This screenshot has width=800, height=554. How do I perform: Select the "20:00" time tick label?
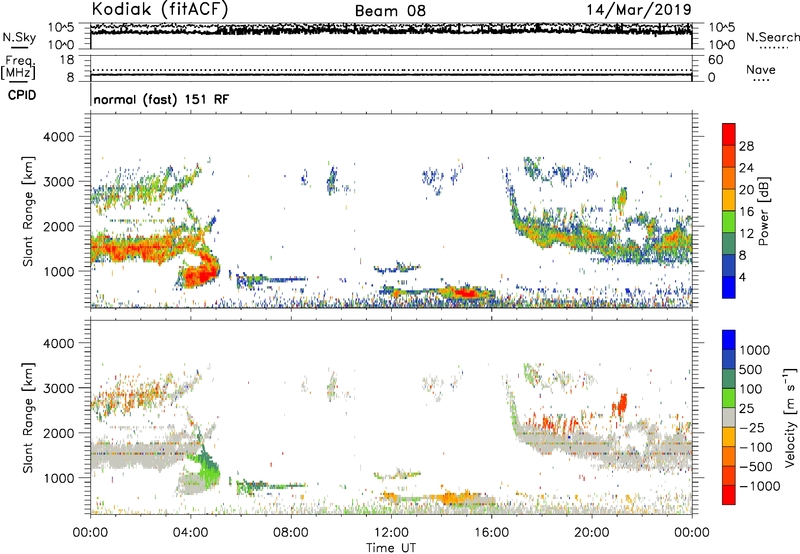592,533
